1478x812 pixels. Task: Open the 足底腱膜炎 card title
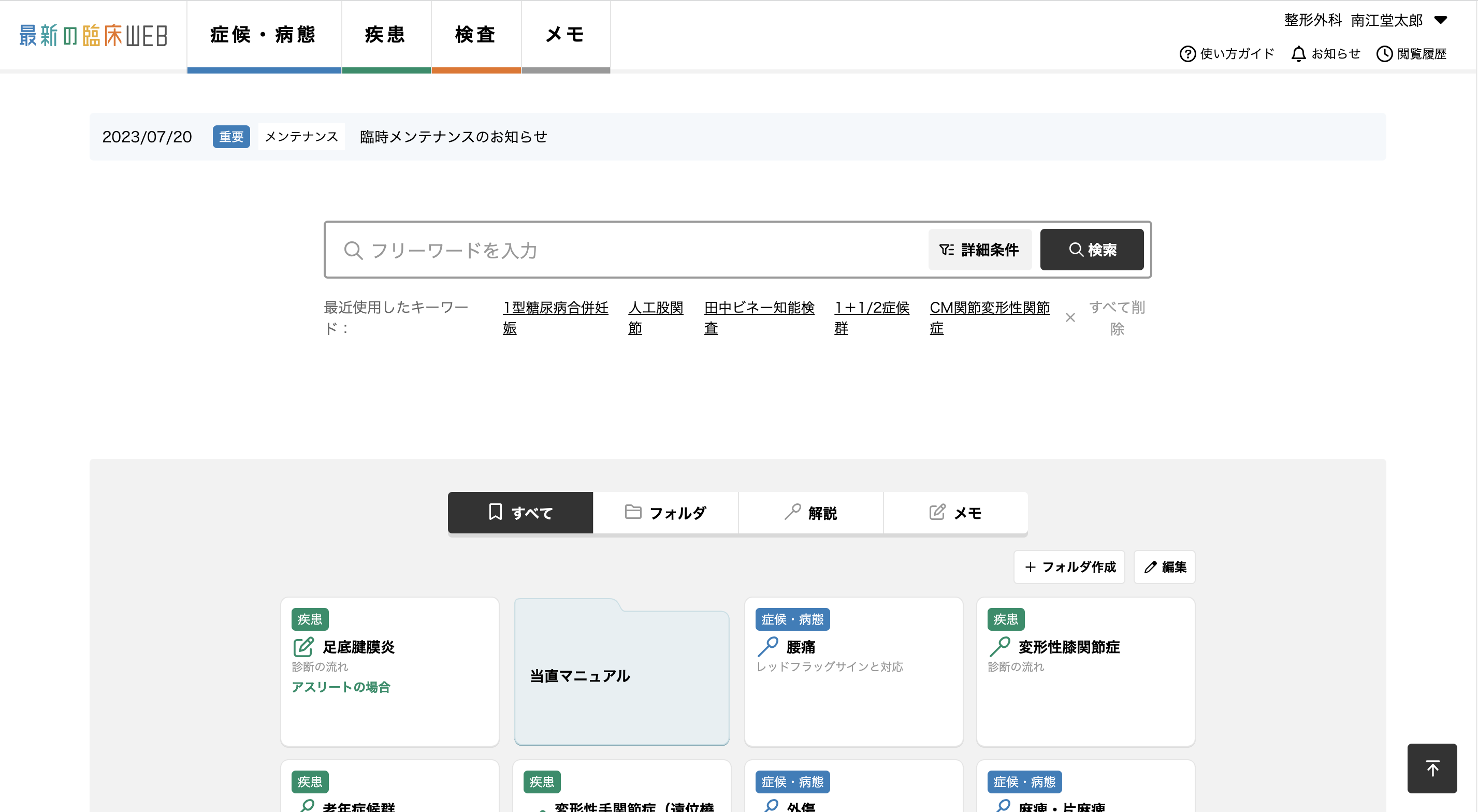click(358, 647)
